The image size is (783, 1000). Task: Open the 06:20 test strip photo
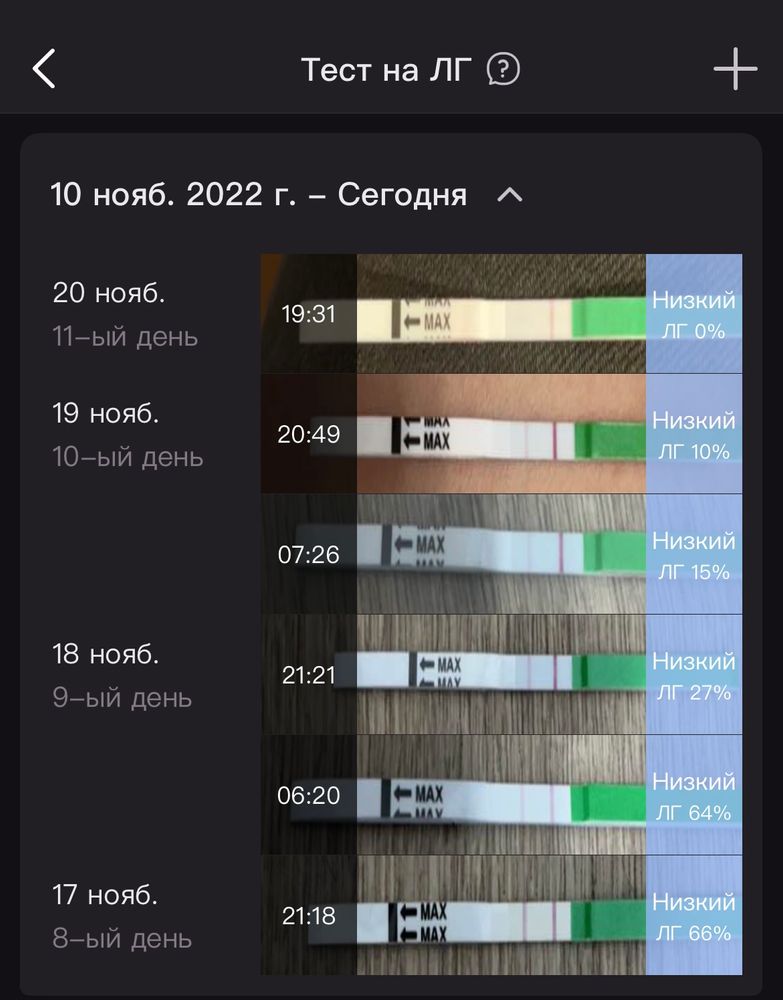point(500,795)
